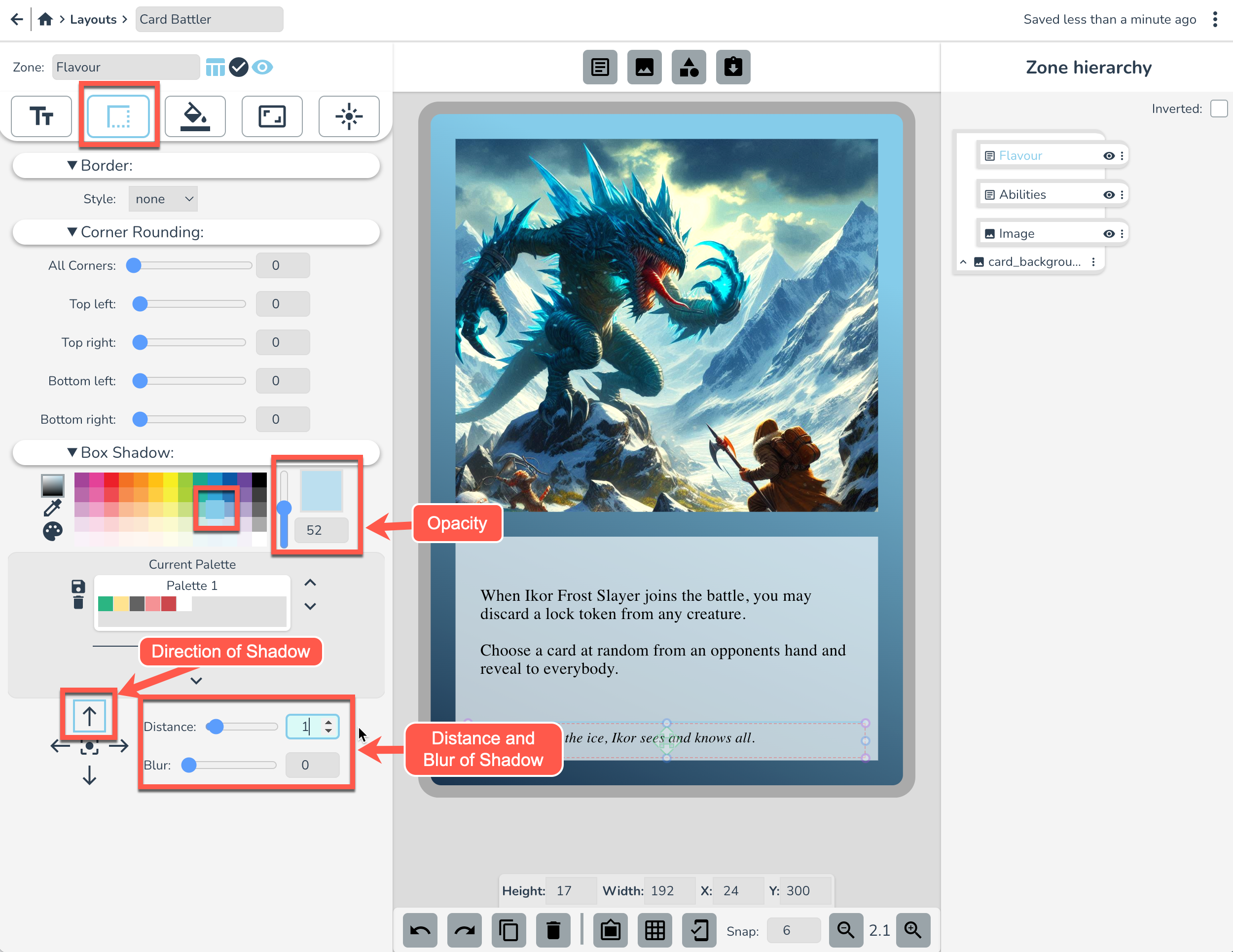Click the zoom out magnifier icon

point(845,930)
